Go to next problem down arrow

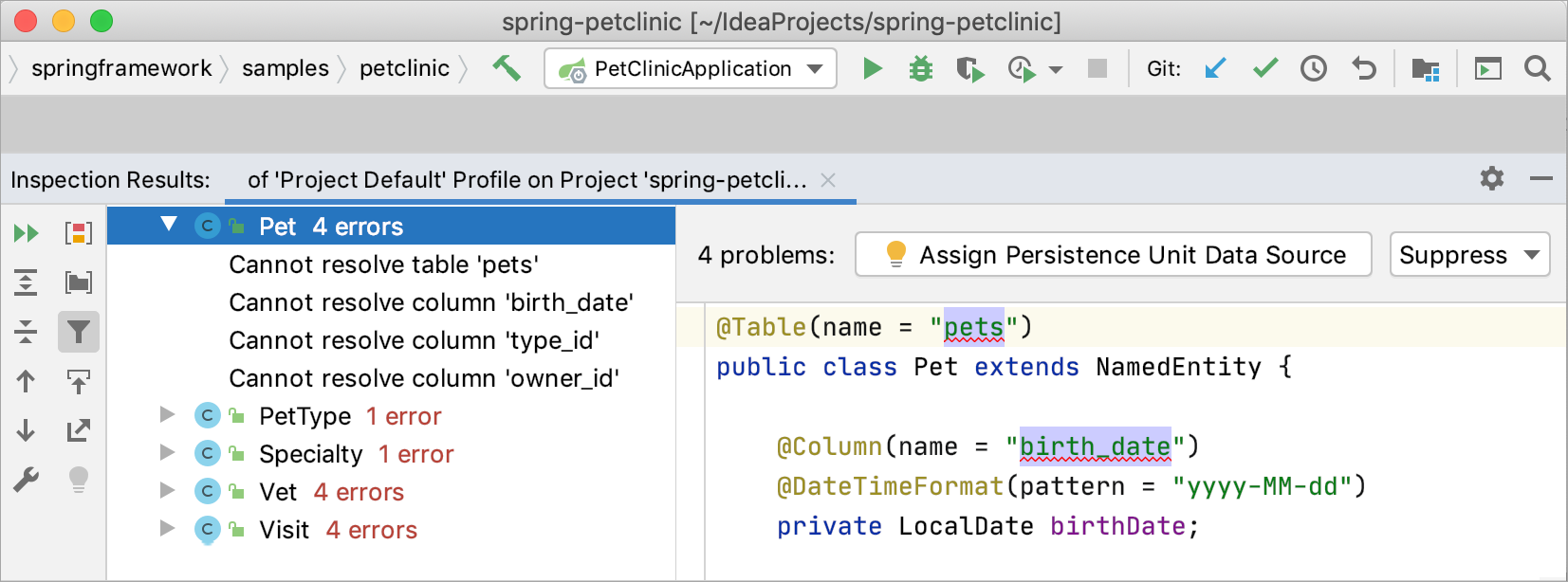point(26,430)
